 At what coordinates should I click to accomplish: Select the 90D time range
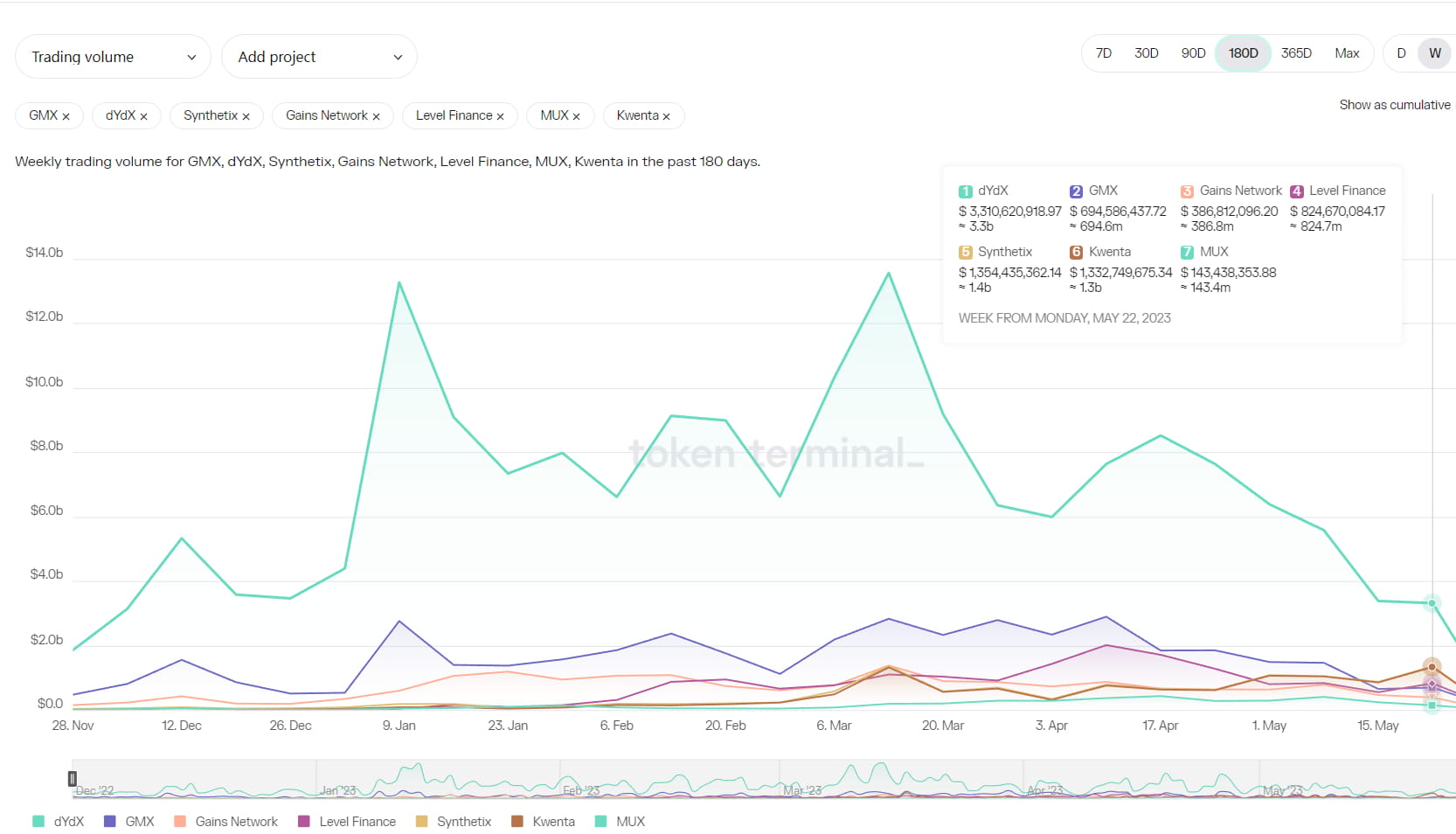click(1193, 53)
